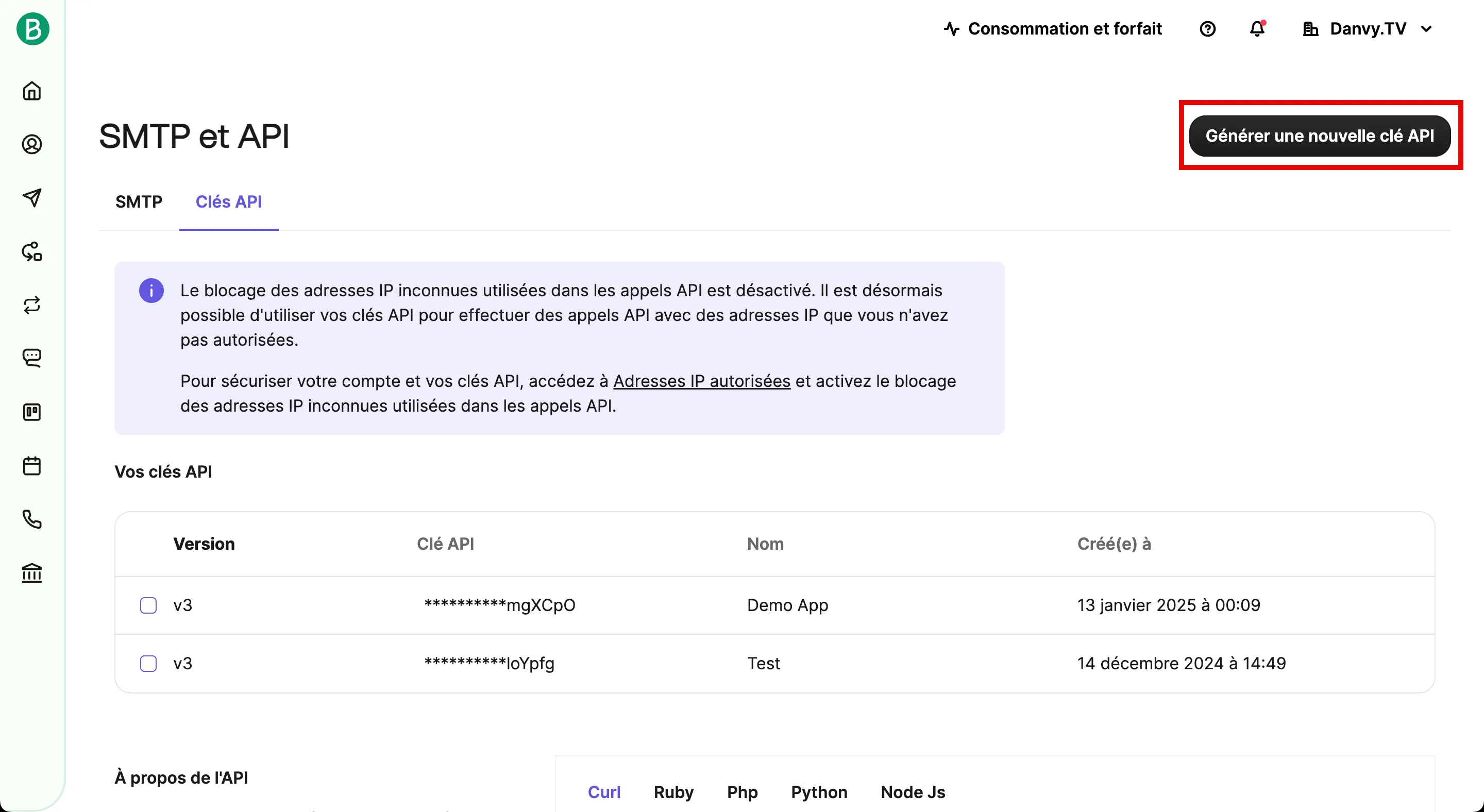
Task: Open the Meetings calendar icon
Action: click(x=32, y=466)
